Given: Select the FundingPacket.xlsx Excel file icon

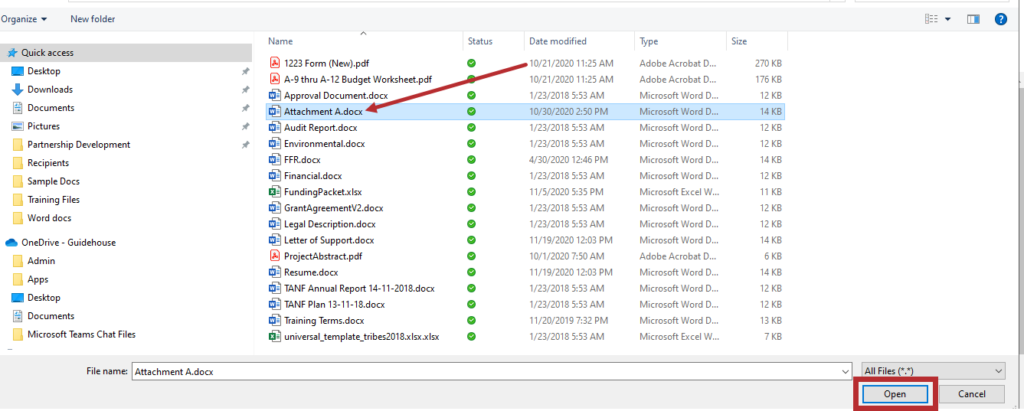Looking at the screenshot, I should tap(275, 191).
